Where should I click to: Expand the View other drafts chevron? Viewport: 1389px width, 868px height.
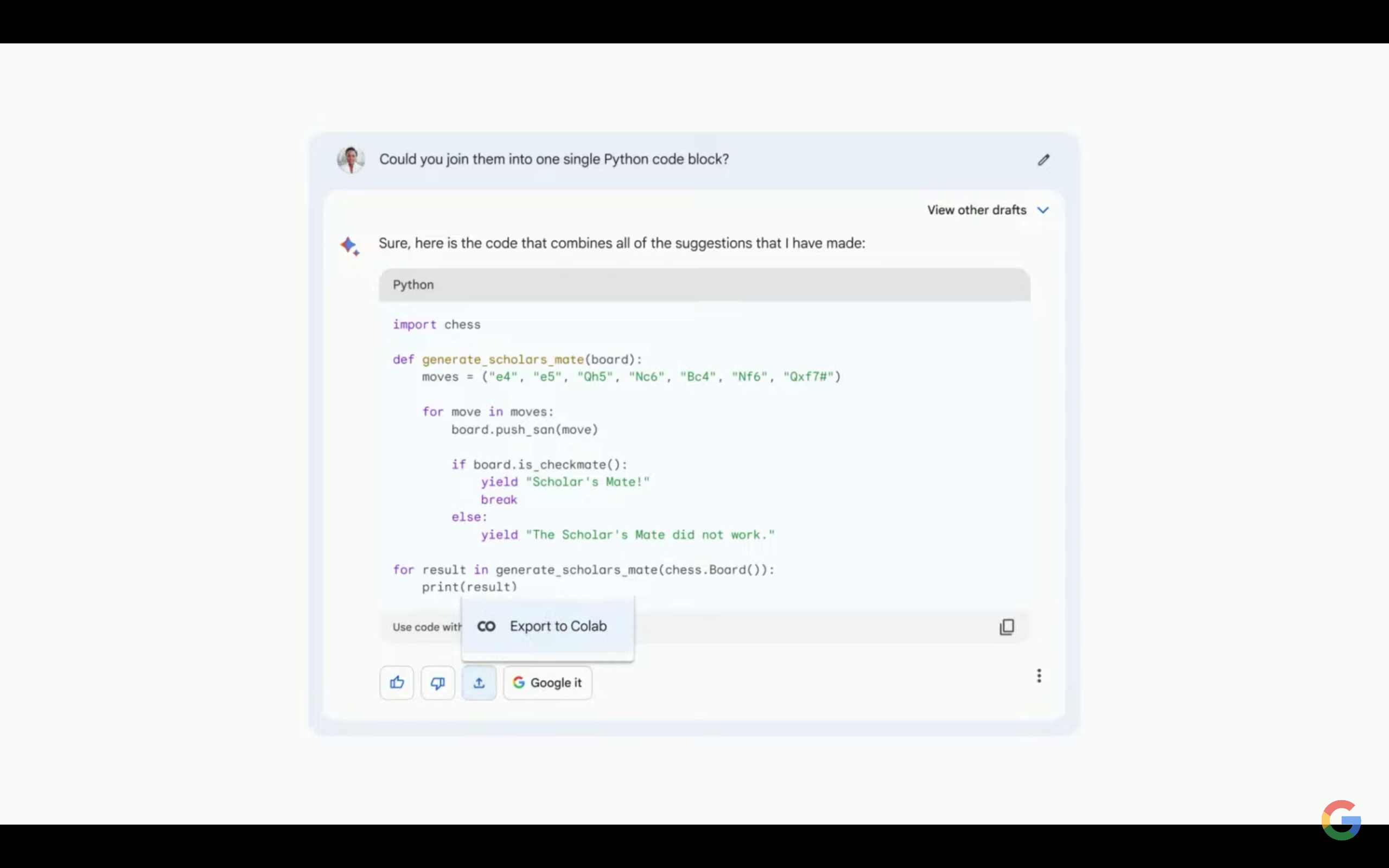click(1043, 210)
